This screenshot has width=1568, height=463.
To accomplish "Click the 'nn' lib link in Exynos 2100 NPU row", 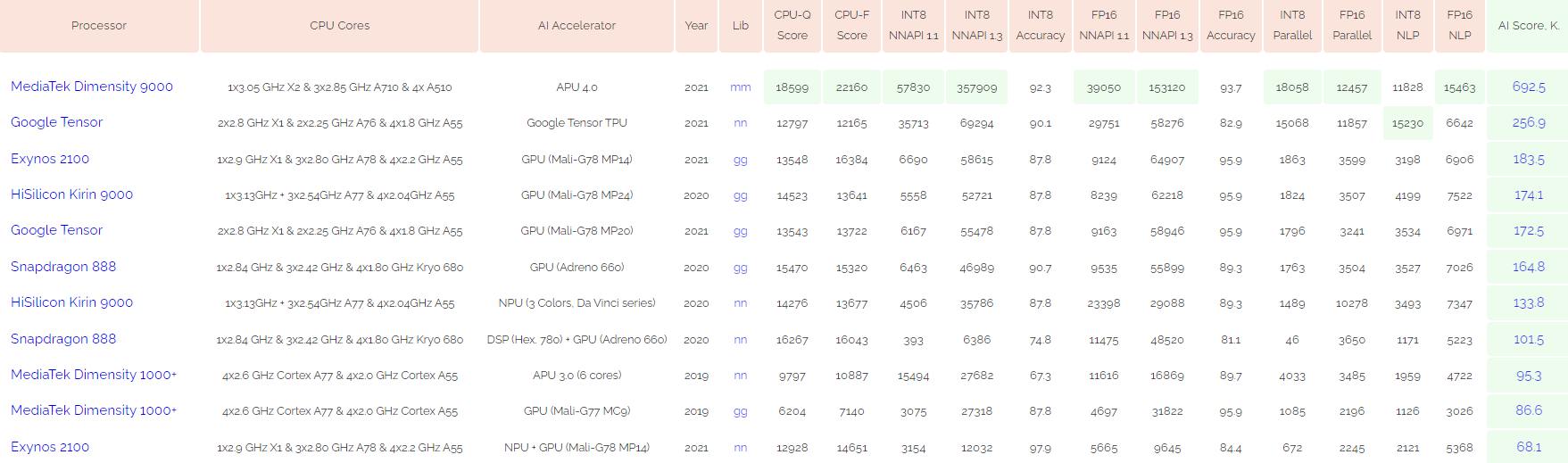I will pyautogui.click(x=740, y=448).
